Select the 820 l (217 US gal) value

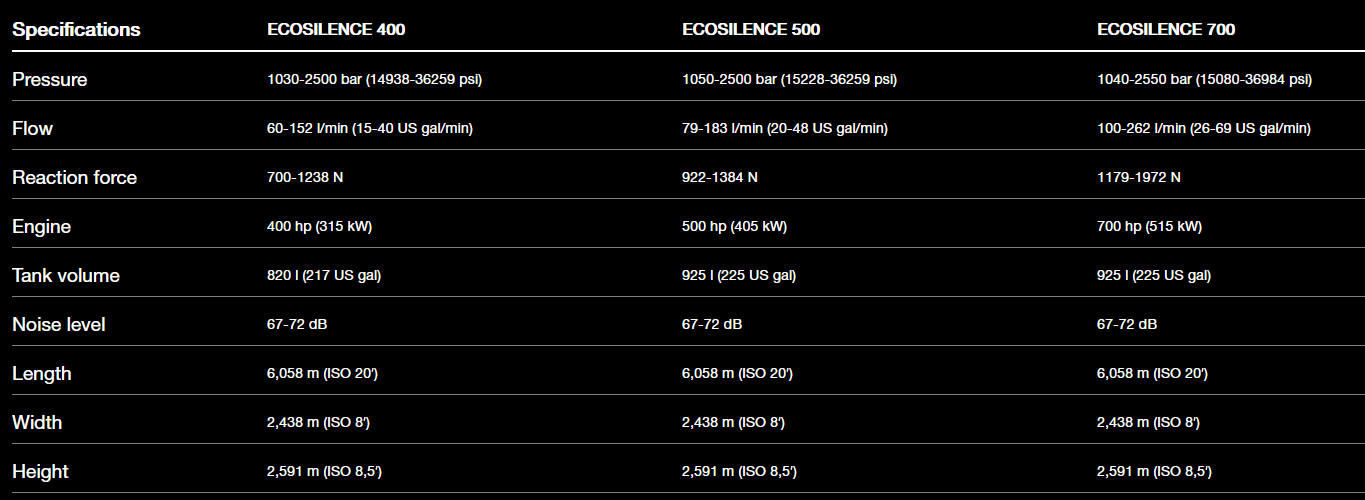[x=324, y=276]
